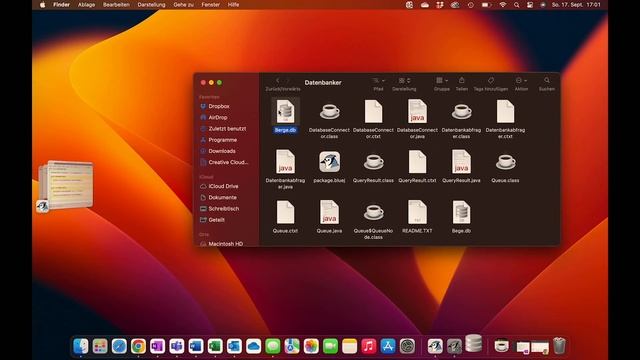Open the Ablage menu
Screen dimensions: 640x360
[x=86, y=5]
